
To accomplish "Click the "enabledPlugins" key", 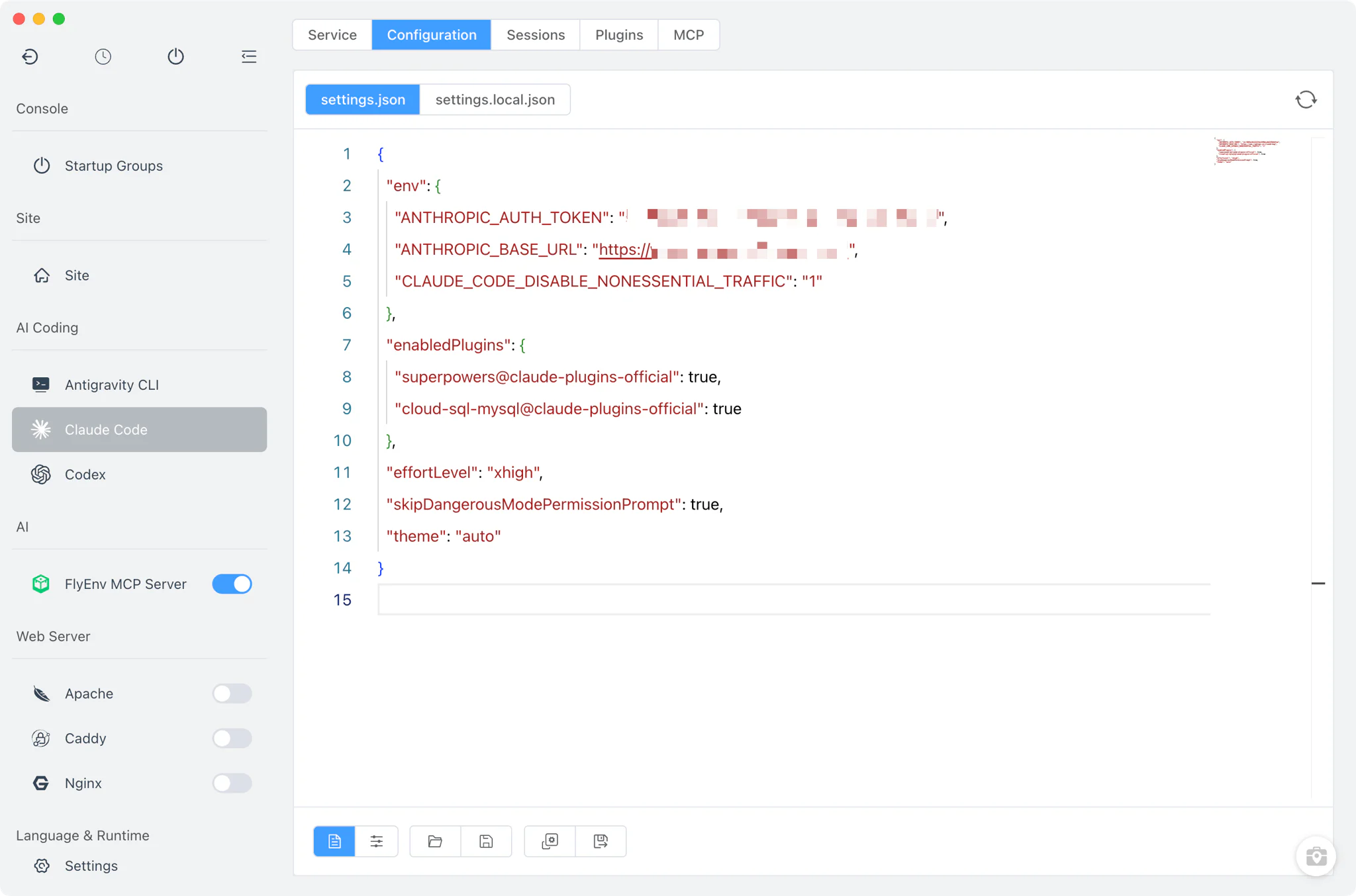I will coord(449,345).
